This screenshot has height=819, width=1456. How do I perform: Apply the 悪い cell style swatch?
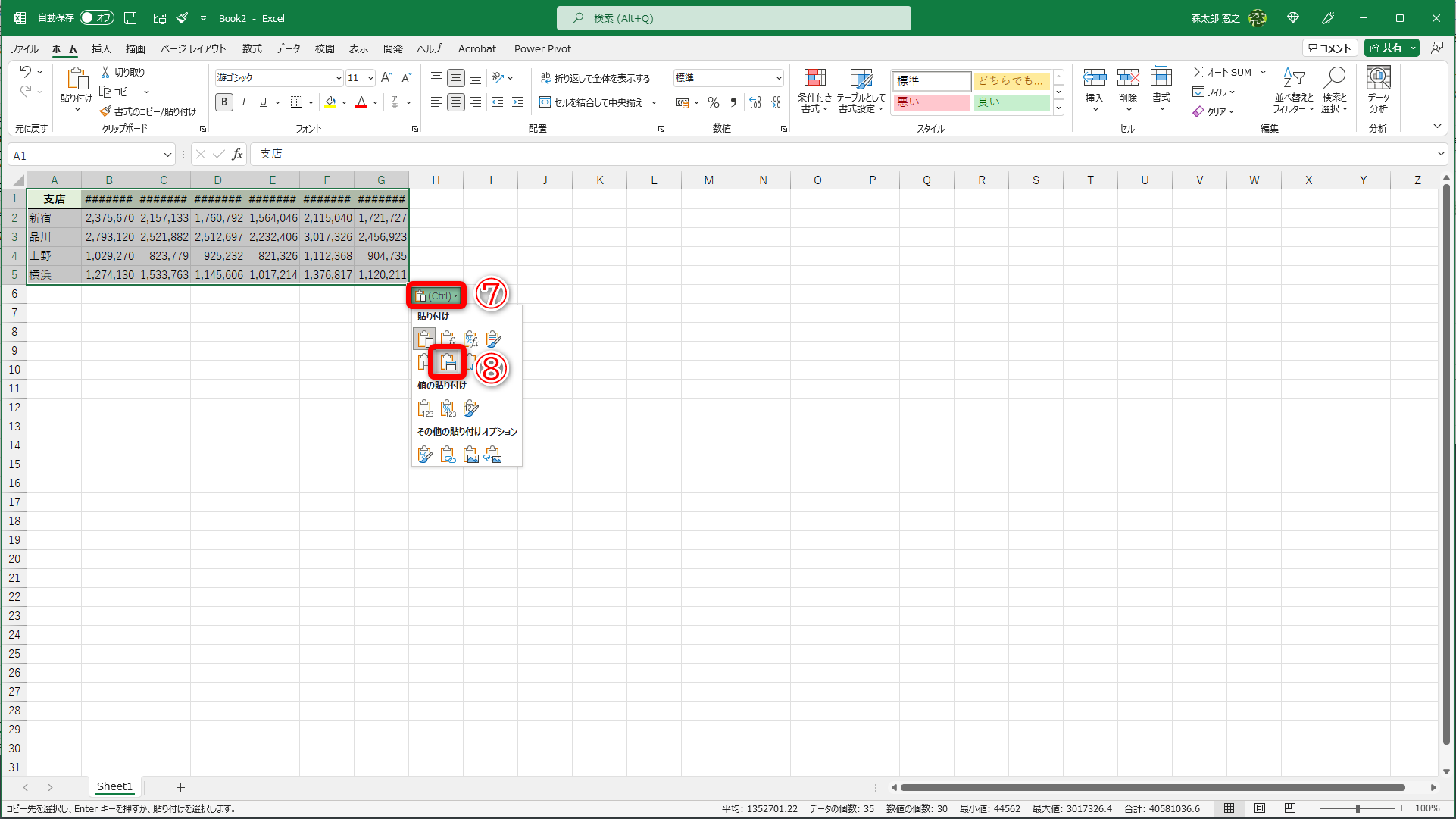(931, 102)
